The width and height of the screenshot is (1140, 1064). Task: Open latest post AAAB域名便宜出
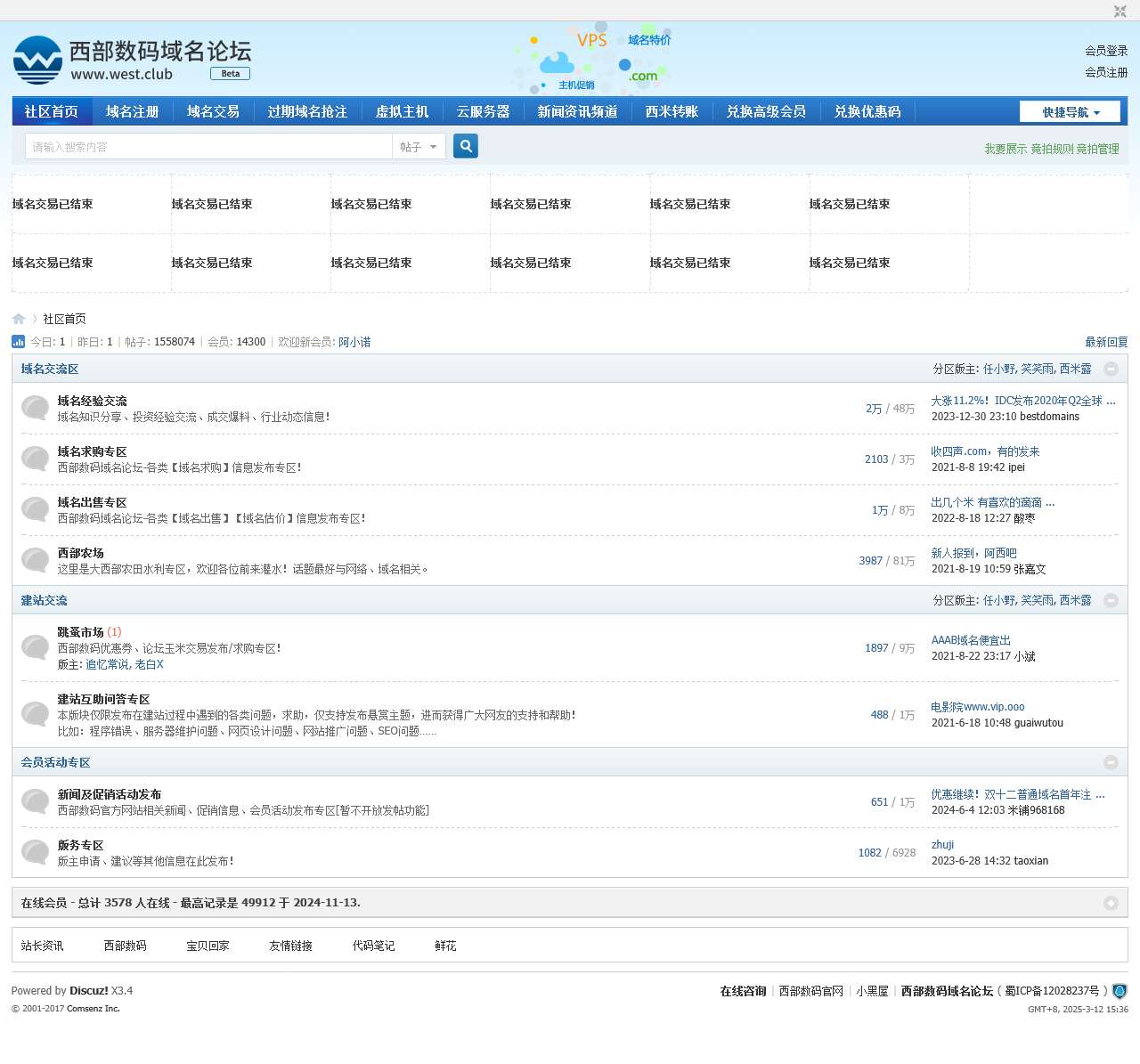971,640
